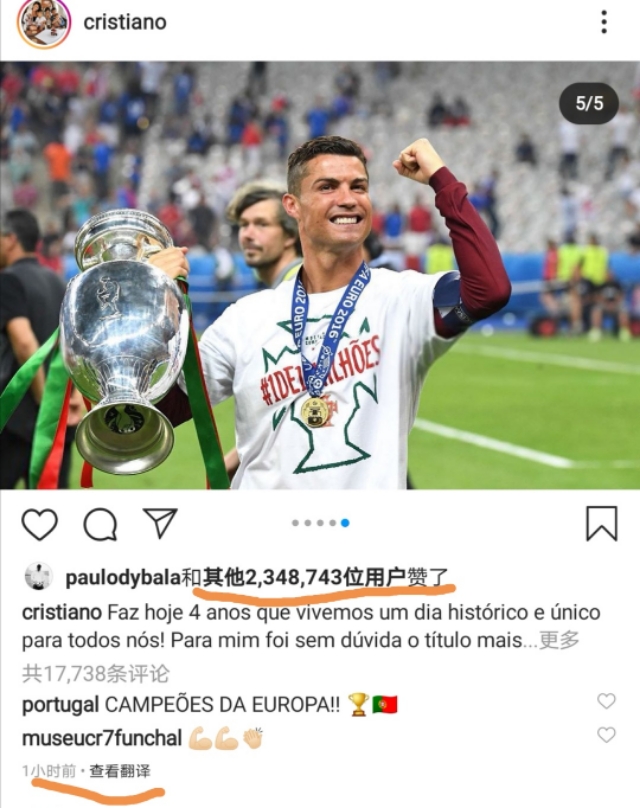Select first carousel dot indicator
640x808 pixels.
(x=295, y=523)
